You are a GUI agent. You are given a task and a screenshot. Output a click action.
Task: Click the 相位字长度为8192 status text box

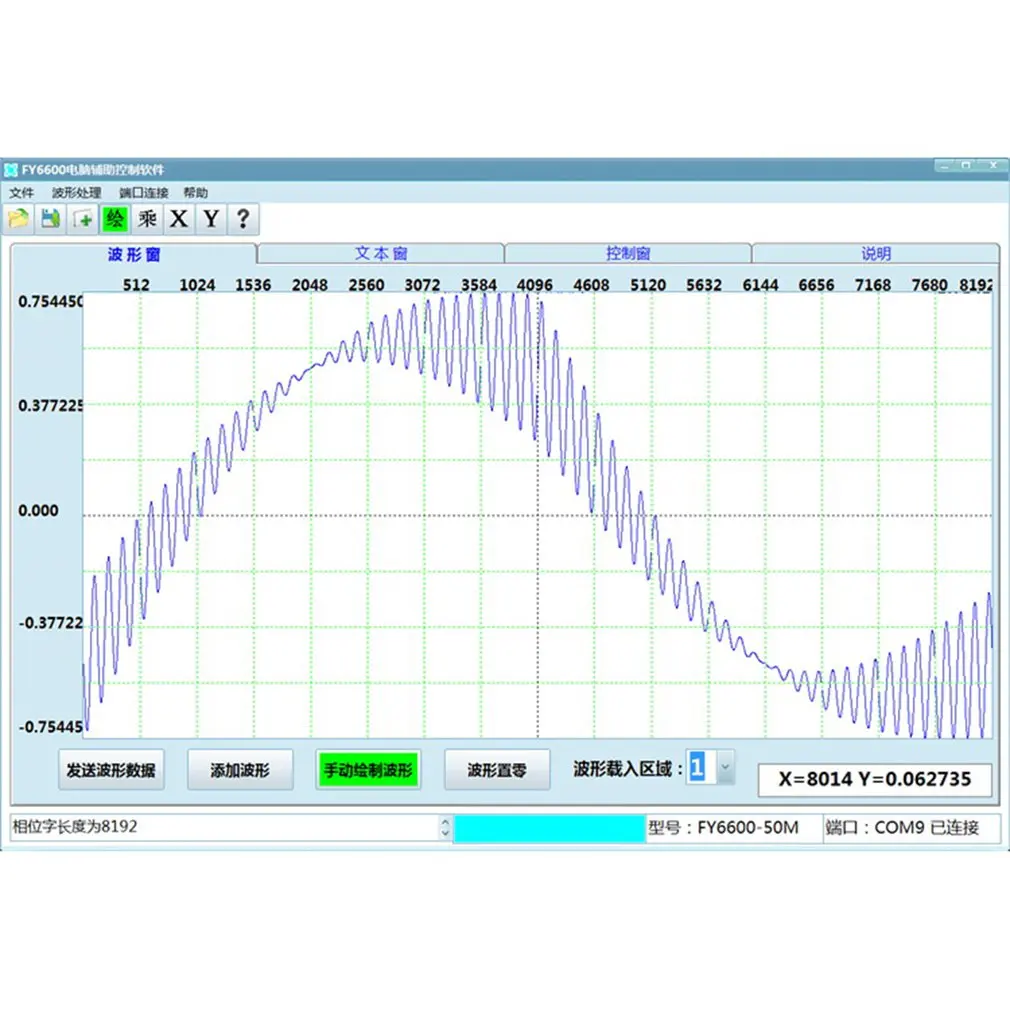pyautogui.click(x=225, y=827)
